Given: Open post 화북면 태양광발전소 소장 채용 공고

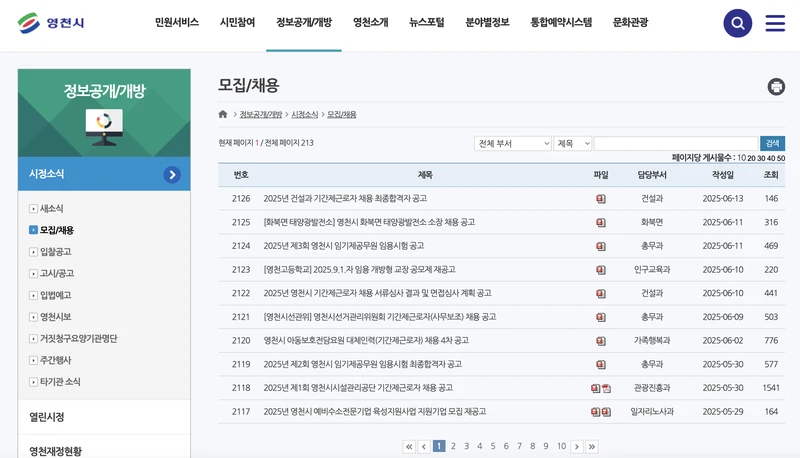Looking at the screenshot, I should (x=369, y=222).
